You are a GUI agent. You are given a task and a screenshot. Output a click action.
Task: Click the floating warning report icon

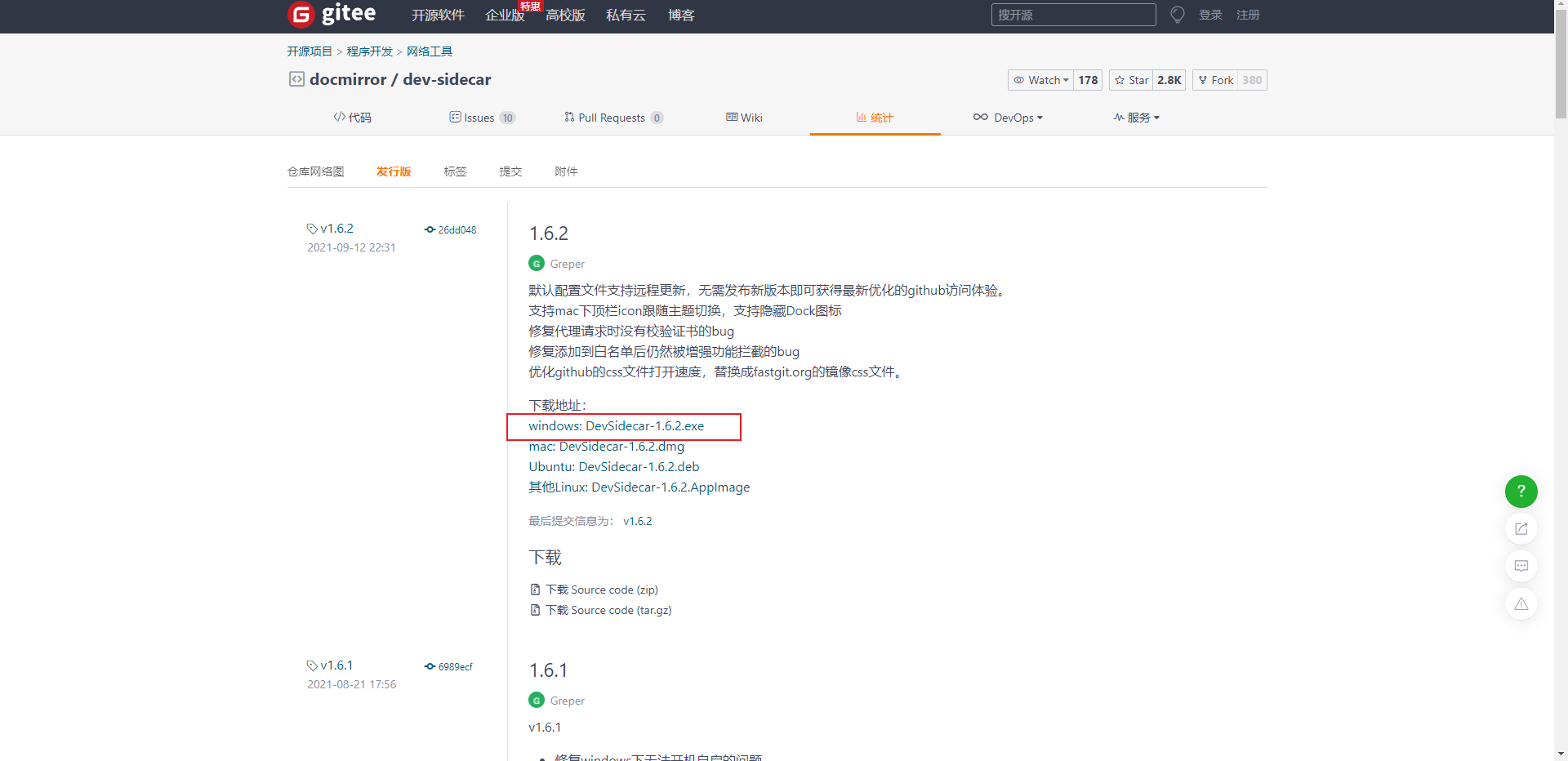tap(1521, 604)
